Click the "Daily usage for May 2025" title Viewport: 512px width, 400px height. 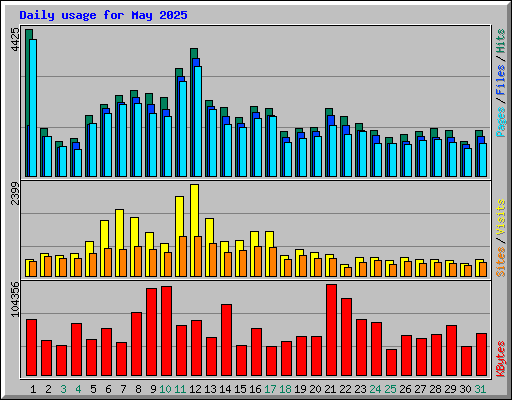pyautogui.click(x=103, y=15)
